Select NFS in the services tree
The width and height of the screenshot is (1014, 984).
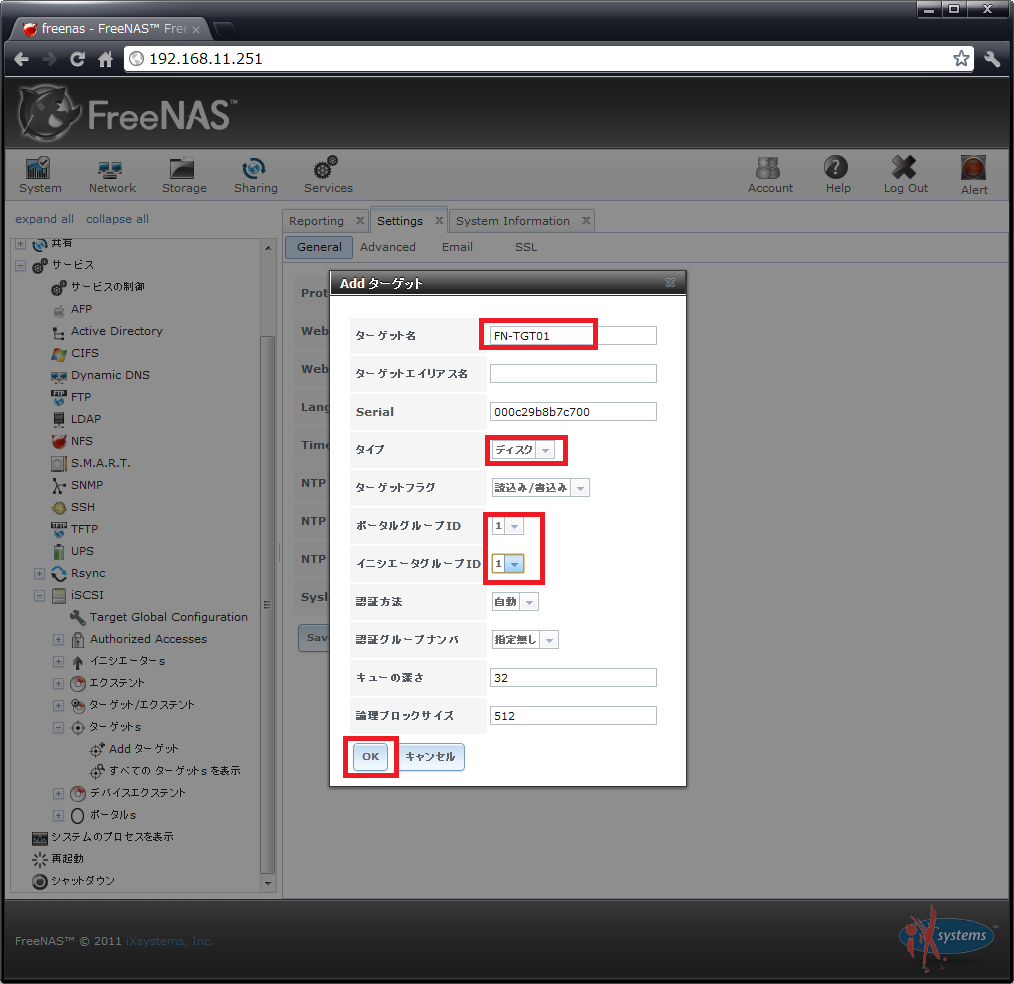click(81, 441)
